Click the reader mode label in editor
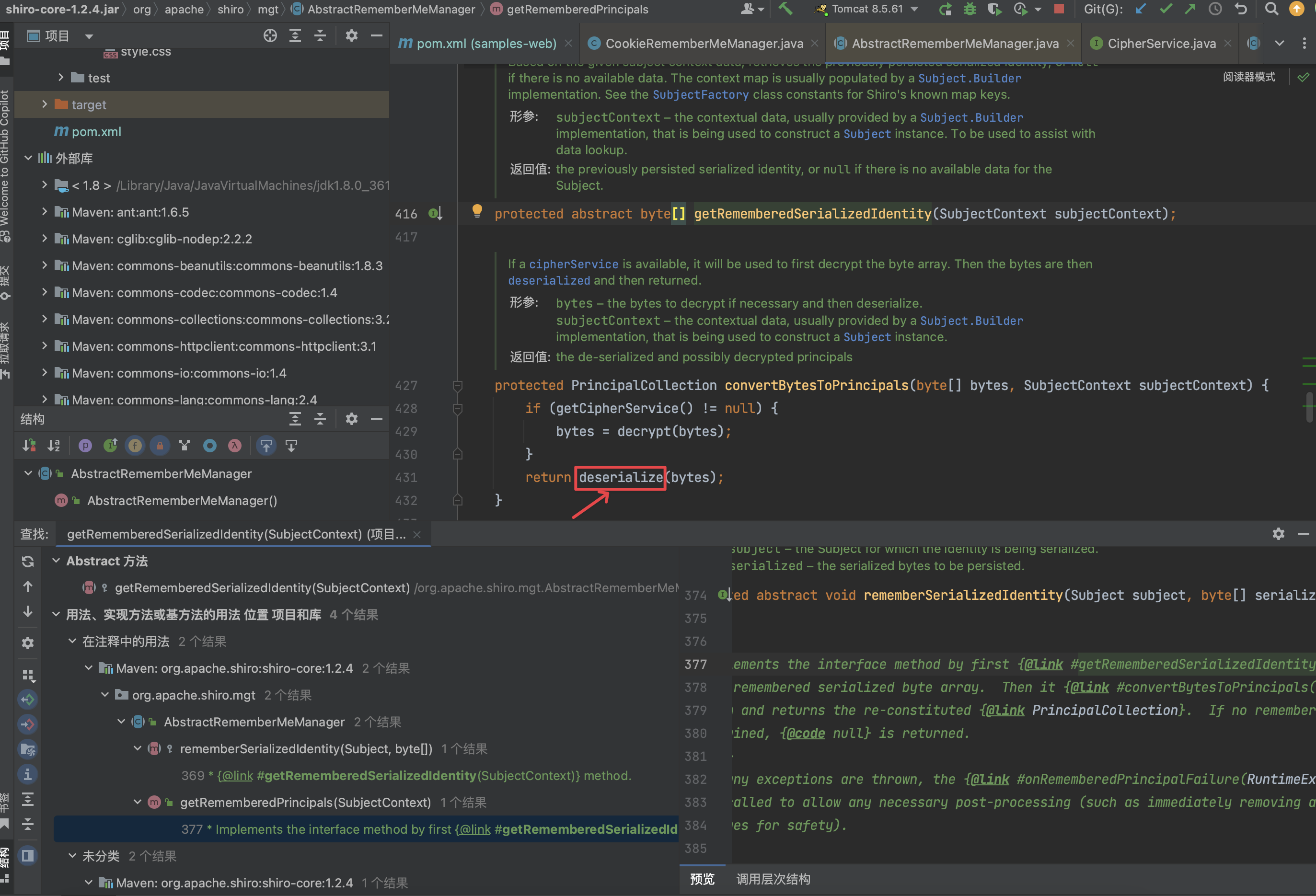Screen dimensions: 1316x896 coord(1248,76)
